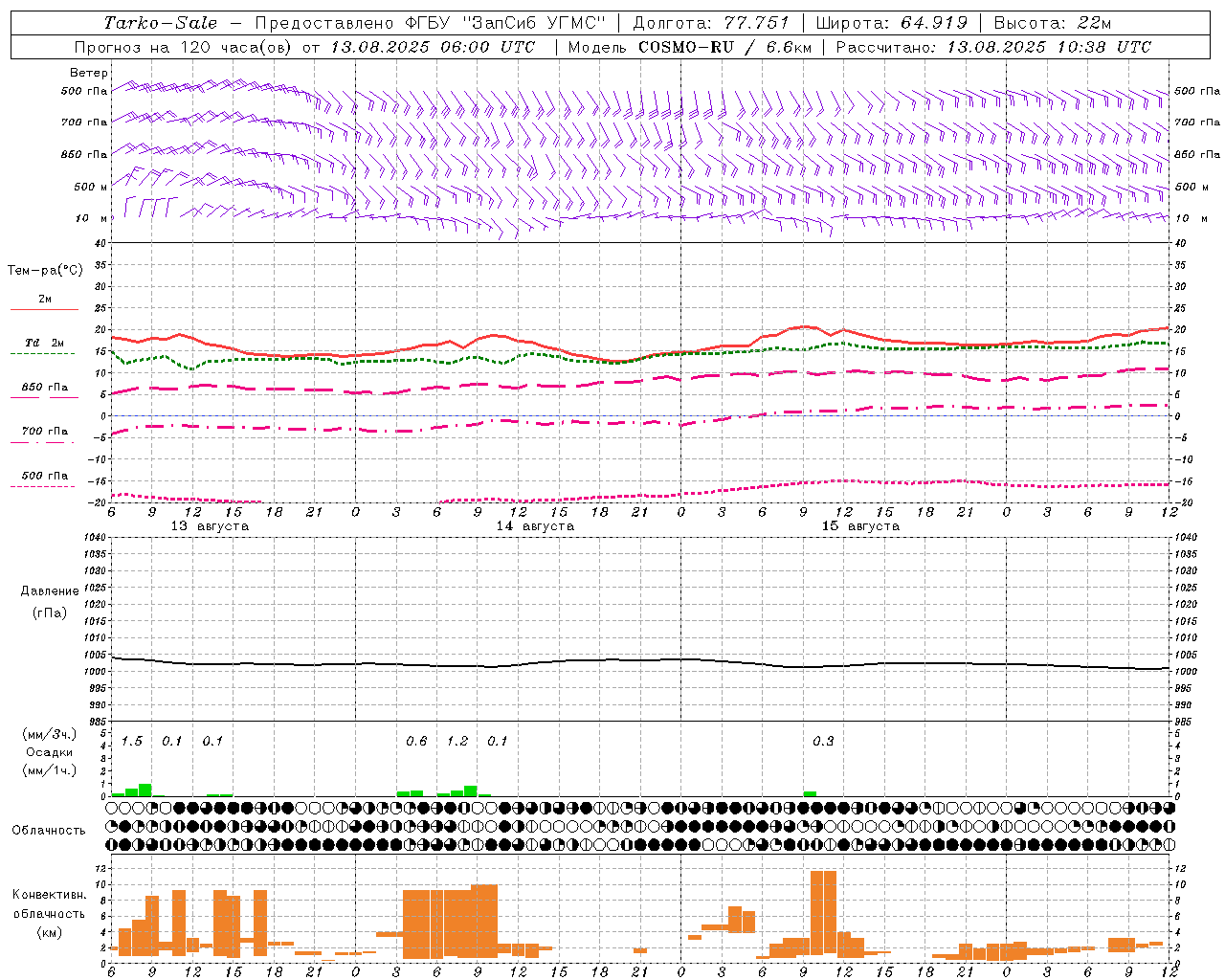1225x980 pixels.
Task: Click the "13 августа" date label
Action: pyautogui.click(x=210, y=526)
